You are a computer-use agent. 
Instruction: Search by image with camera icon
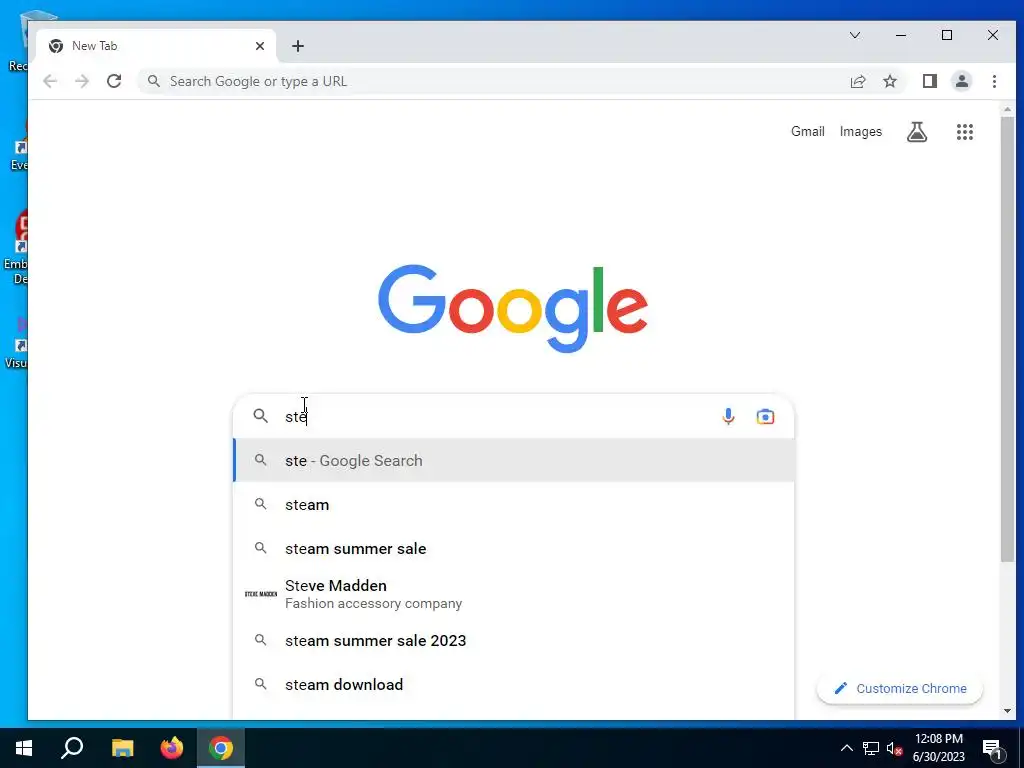click(765, 417)
